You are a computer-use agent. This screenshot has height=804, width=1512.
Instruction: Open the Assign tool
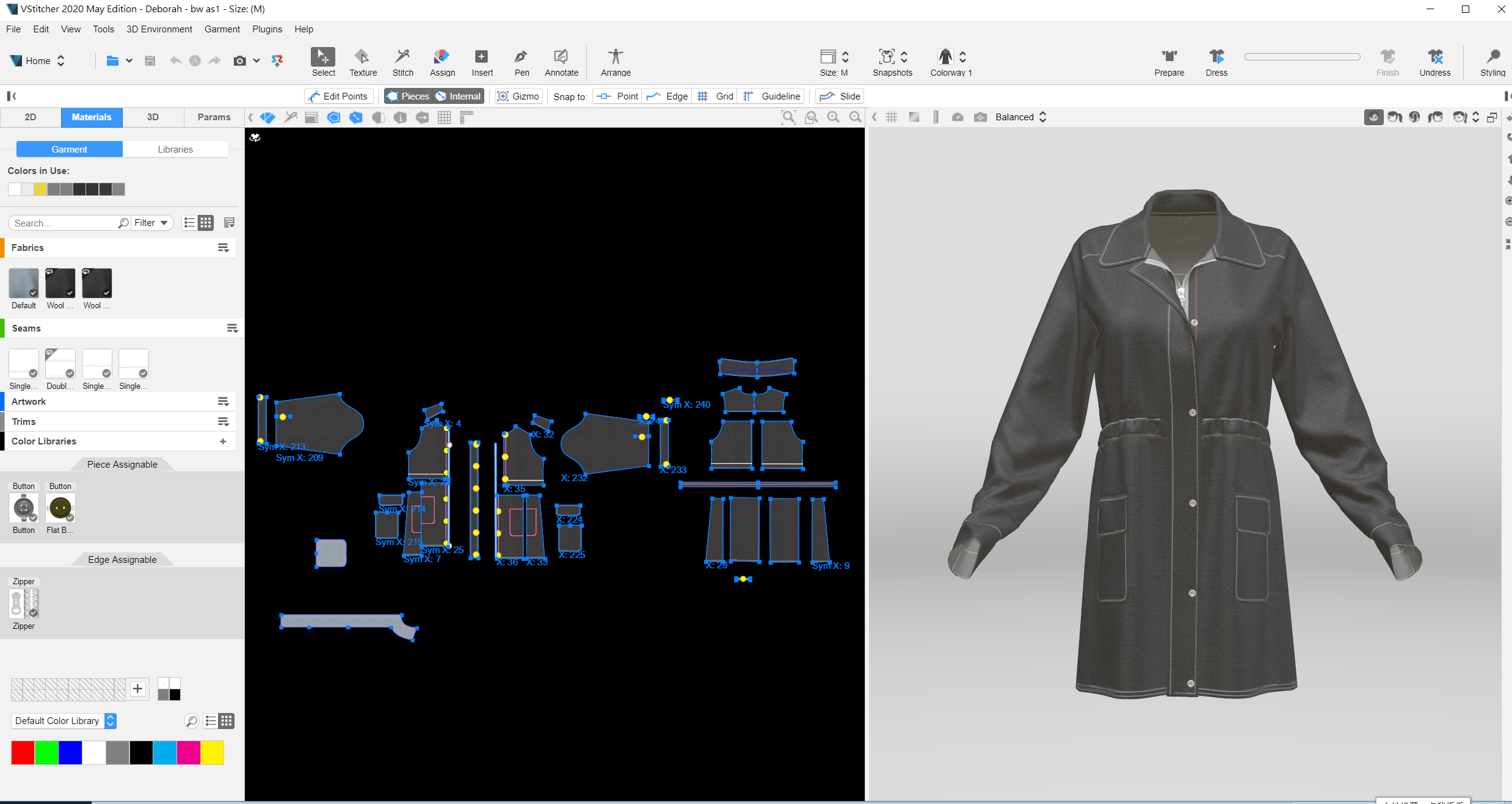tap(442, 62)
